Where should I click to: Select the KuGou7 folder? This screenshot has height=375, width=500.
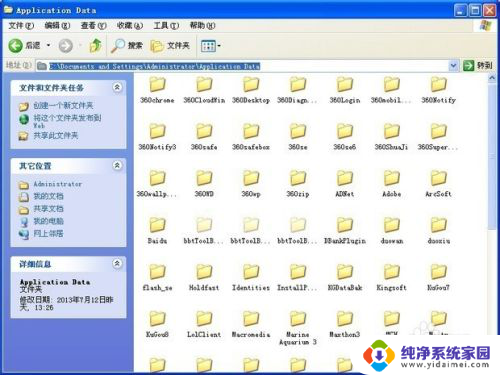click(x=438, y=278)
